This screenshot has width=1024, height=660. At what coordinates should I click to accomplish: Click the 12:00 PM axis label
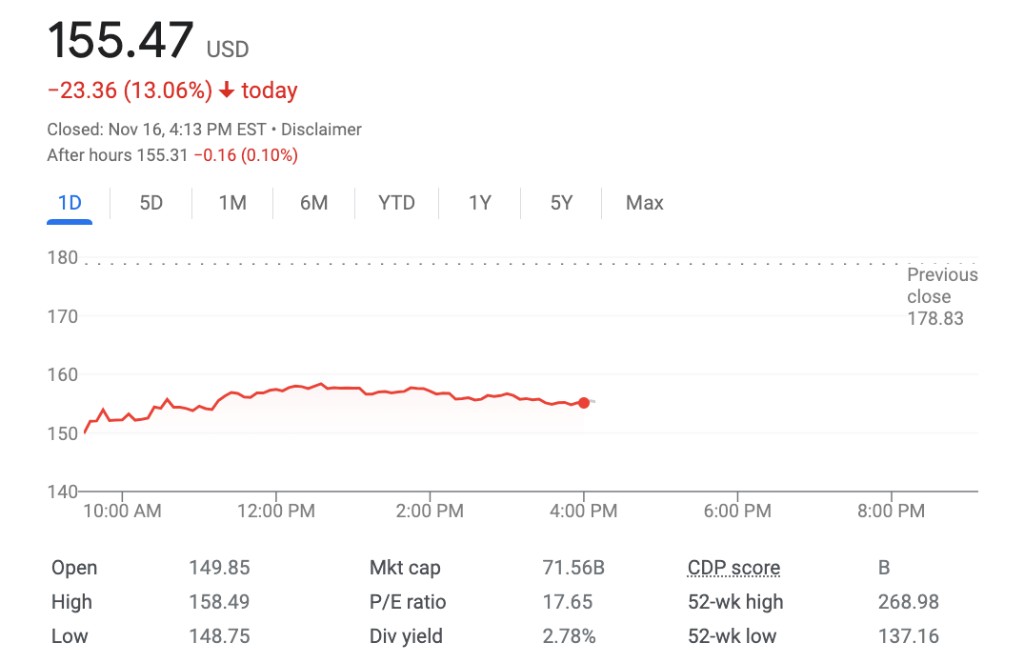(276, 511)
